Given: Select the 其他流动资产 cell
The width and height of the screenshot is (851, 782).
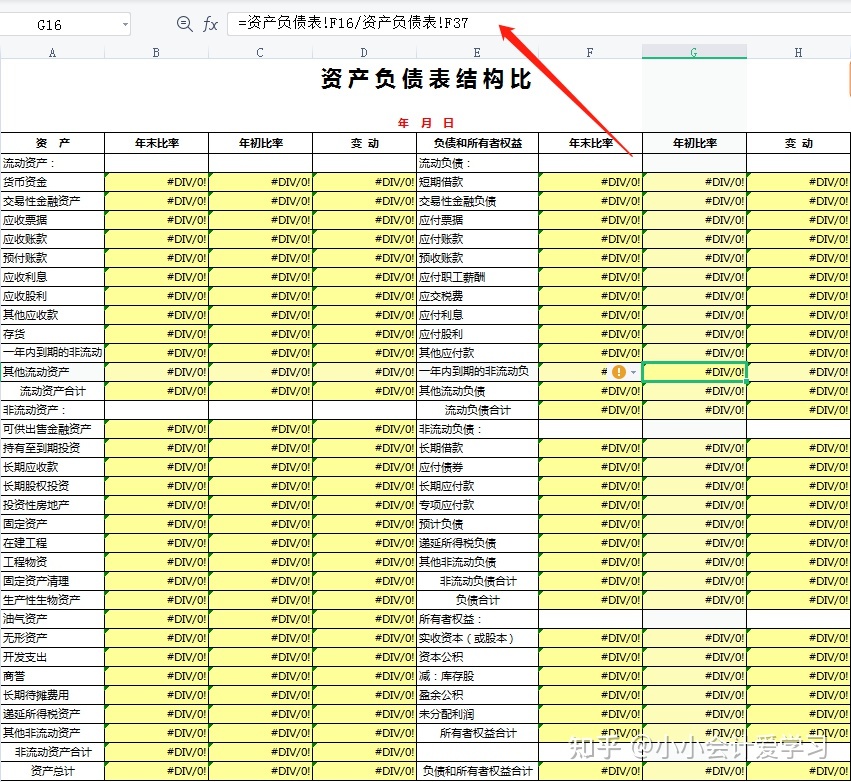Looking at the screenshot, I should tap(52, 372).
